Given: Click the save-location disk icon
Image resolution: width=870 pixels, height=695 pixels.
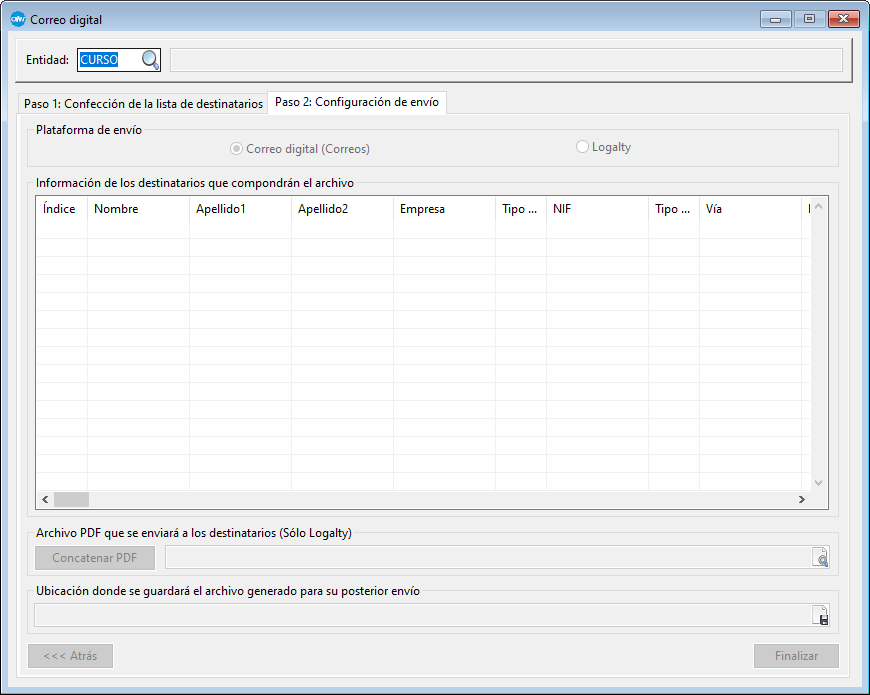Looking at the screenshot, I should tap(820, 616).
